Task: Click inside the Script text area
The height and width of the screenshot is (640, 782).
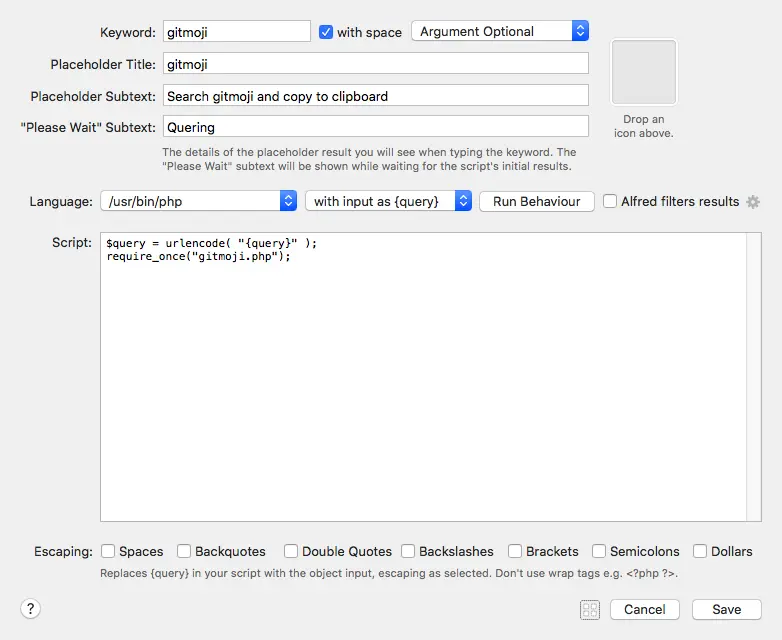Action: pyautogui.click(x=424, y=377)
